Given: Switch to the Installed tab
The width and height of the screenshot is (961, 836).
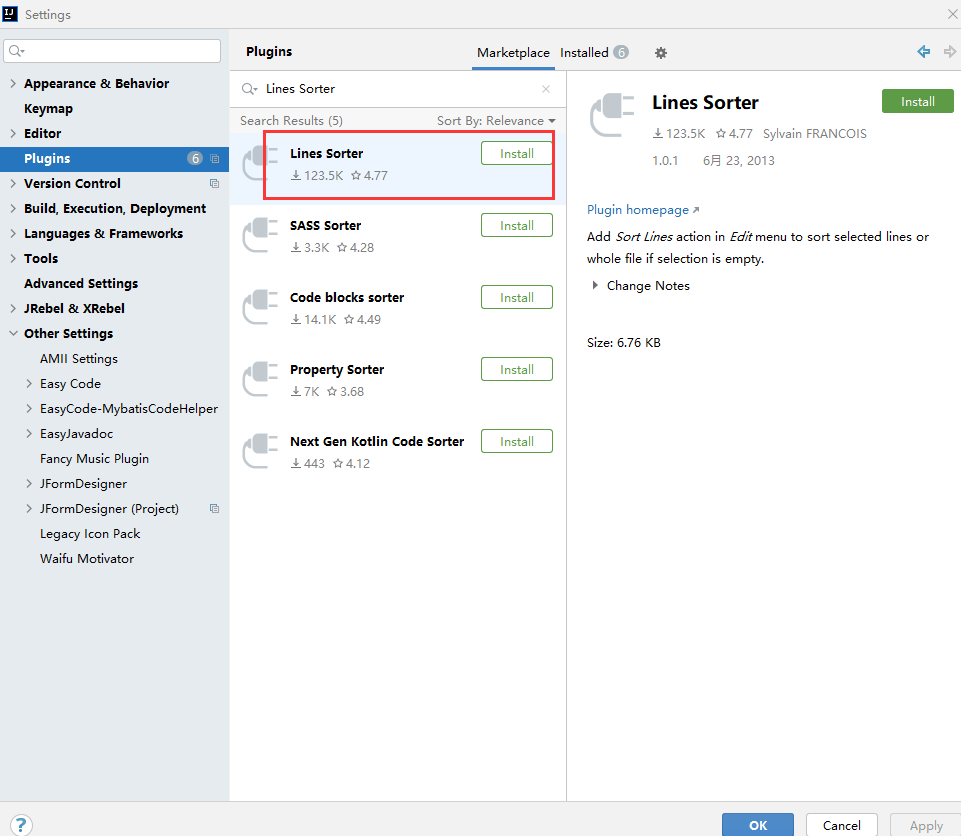Looking at the screenshot, I should (x=594, y=53).
